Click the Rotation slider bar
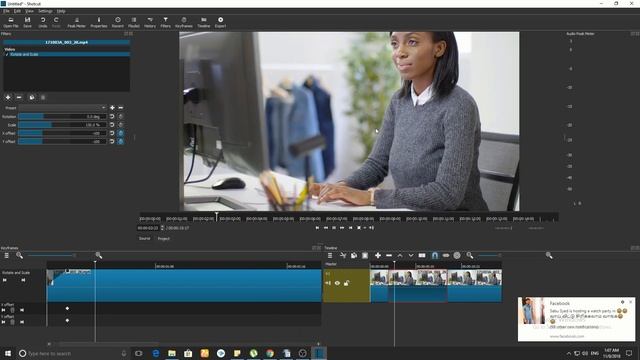640x360 pixels. point(62,116)
